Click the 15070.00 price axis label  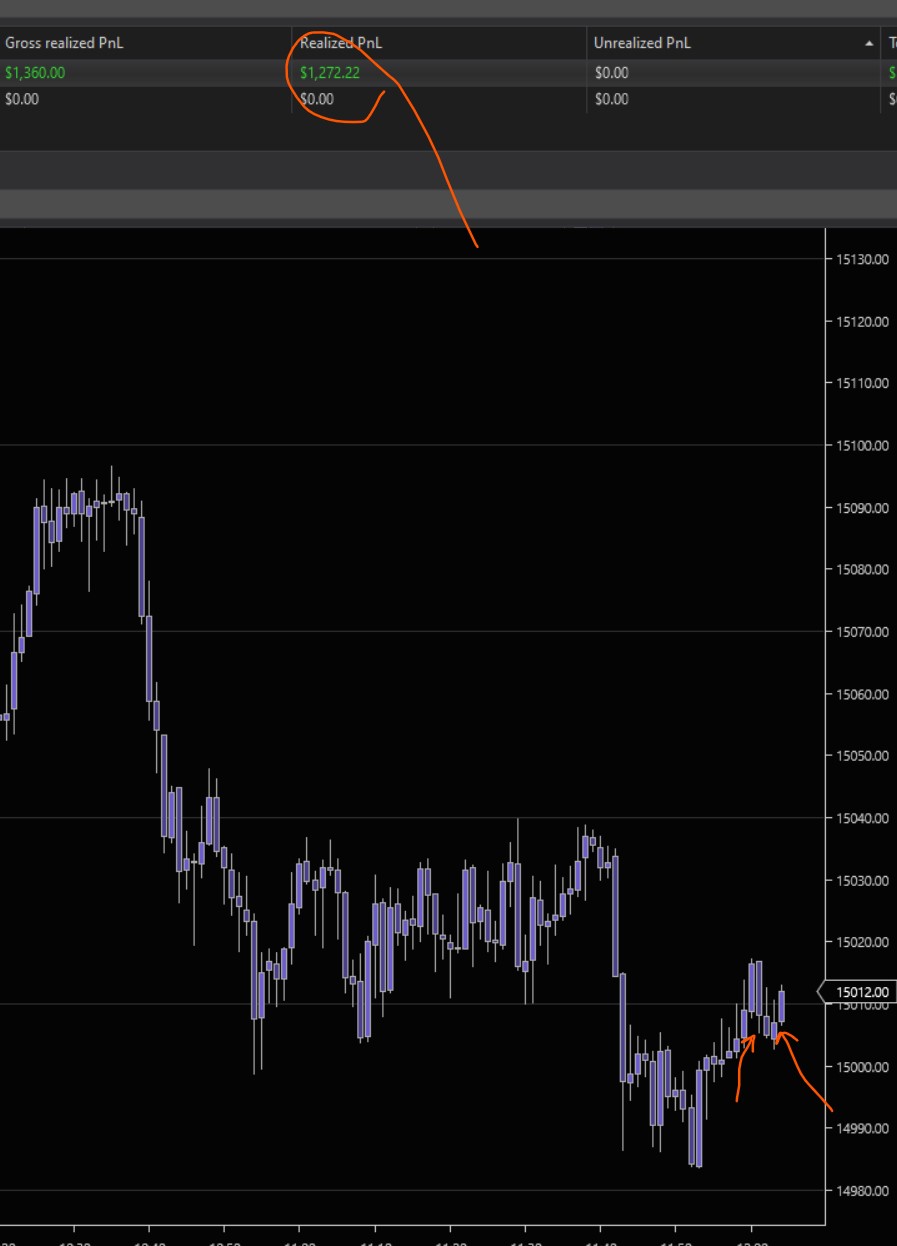click(x=861, y=632)
